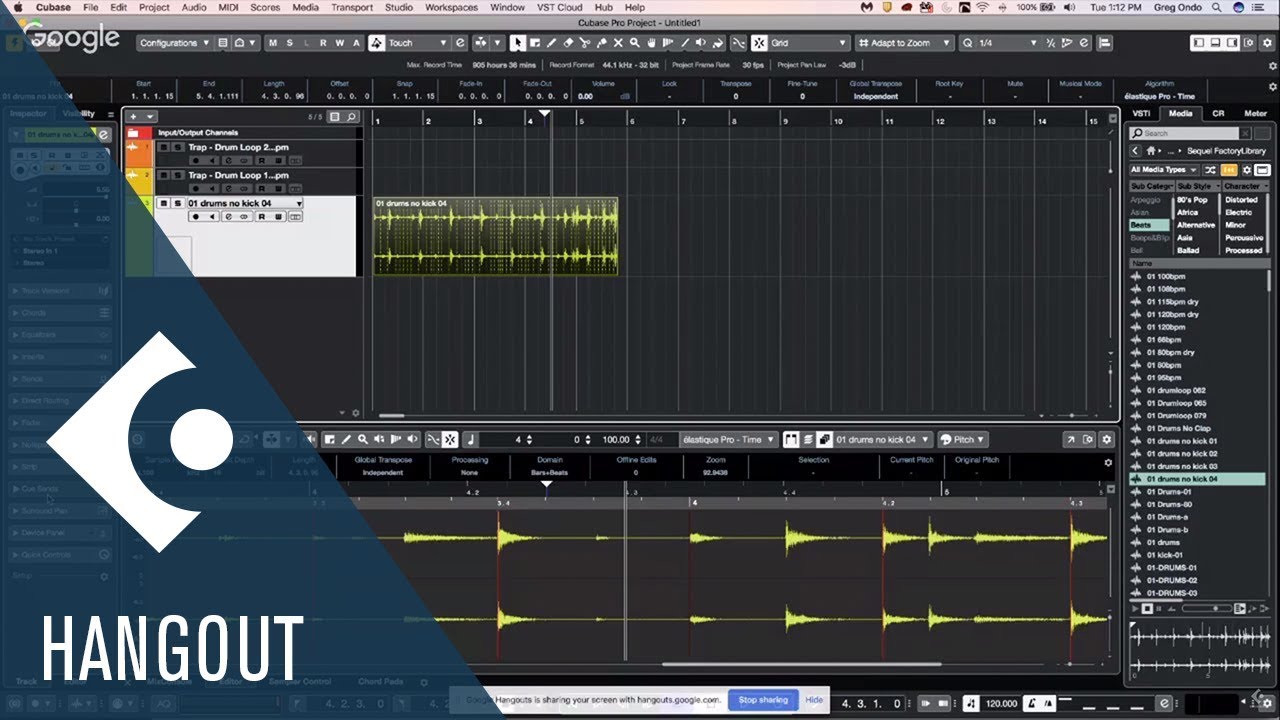Open the add track dropdown arrow

tap(150, 117)
